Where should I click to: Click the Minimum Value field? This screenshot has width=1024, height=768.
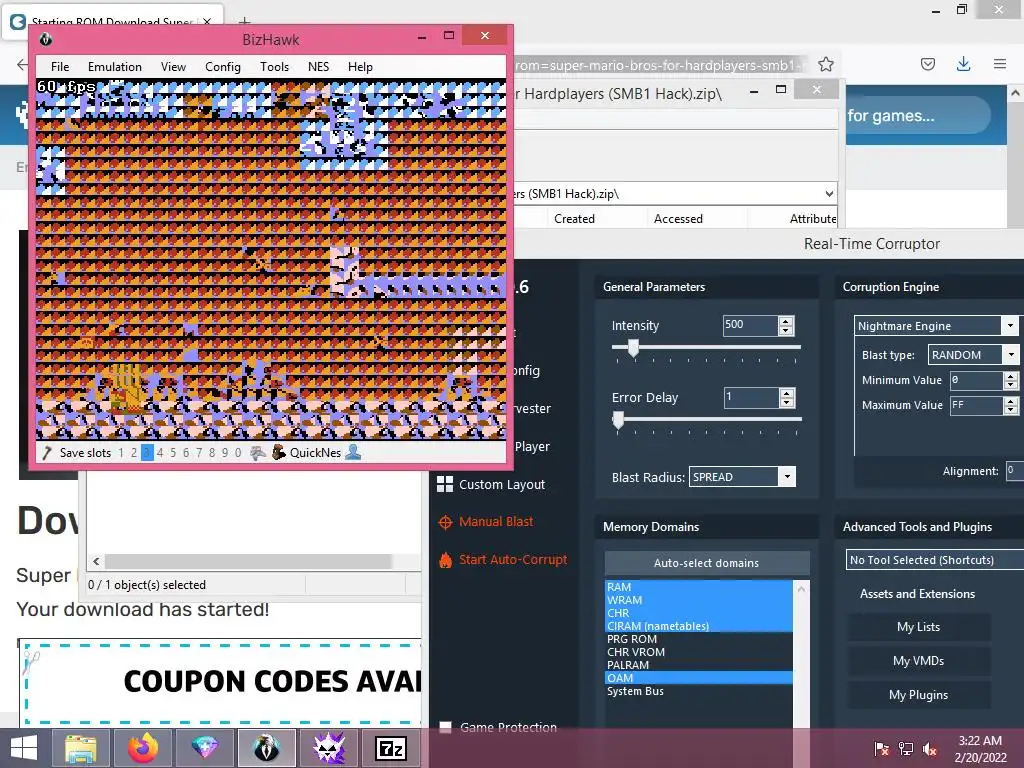point(976,380)
